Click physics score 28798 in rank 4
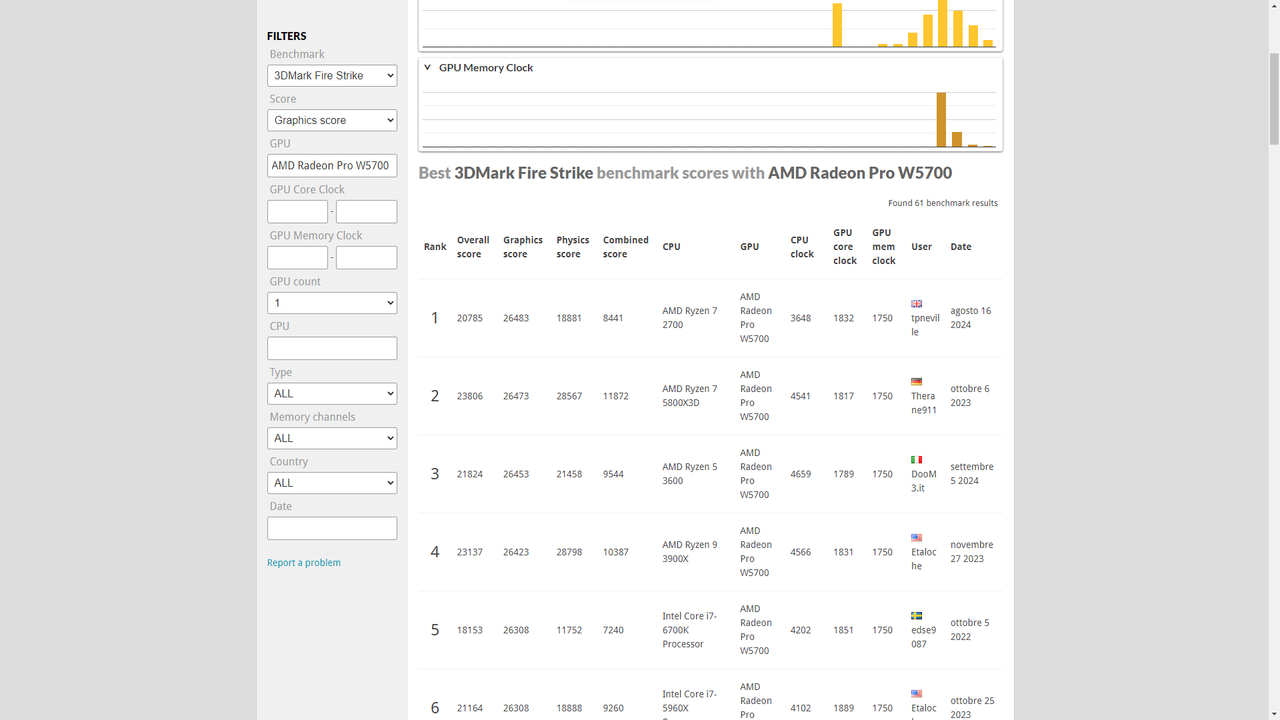This screenshot has height=720, width=1280. point(569,552)
